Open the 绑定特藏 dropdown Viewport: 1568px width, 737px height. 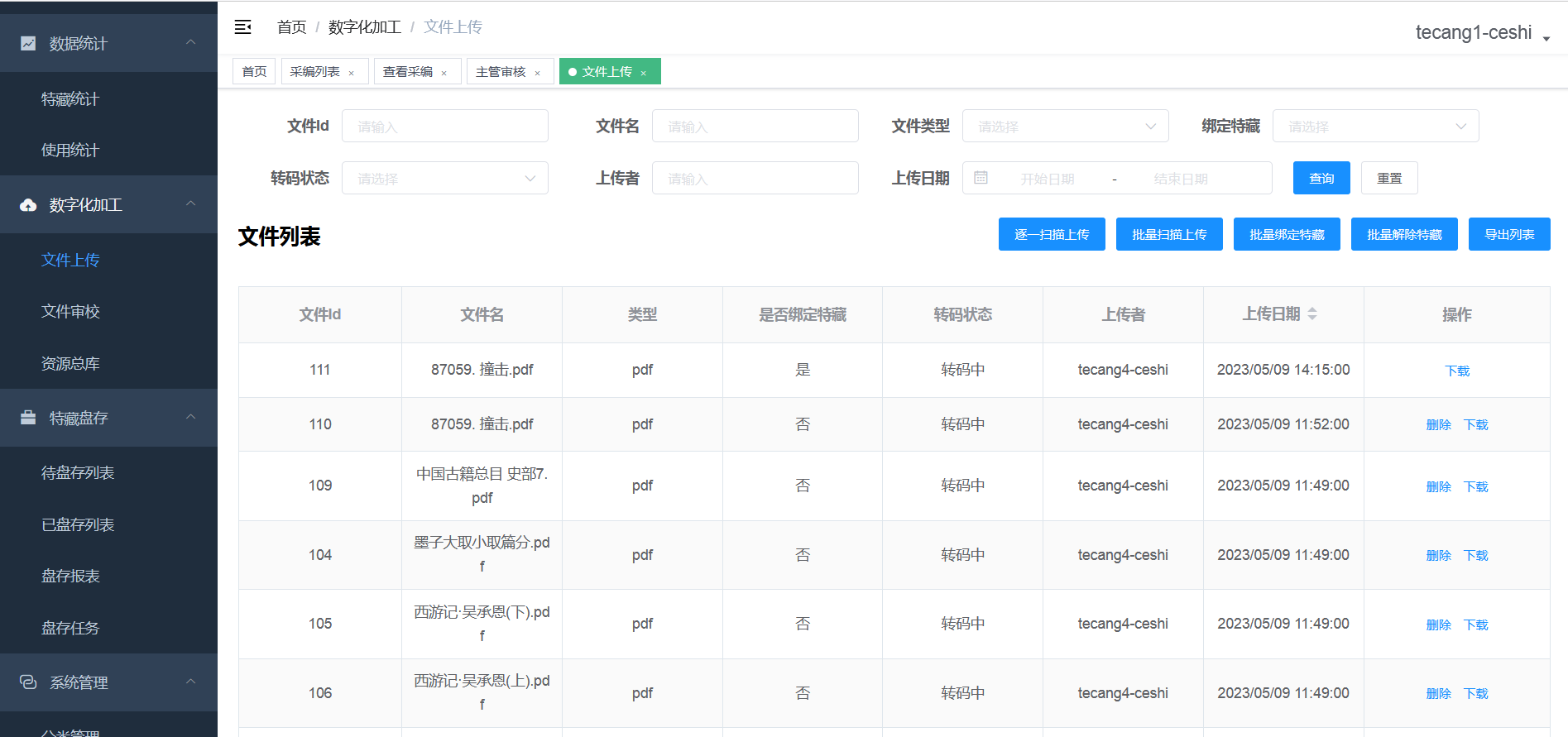[1375, 126]
